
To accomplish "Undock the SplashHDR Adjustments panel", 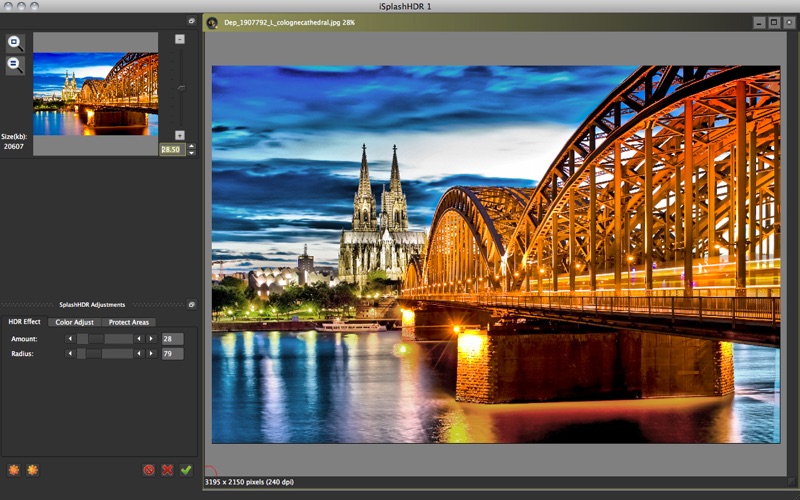I will pyautogui.click(x=191, y=304).
